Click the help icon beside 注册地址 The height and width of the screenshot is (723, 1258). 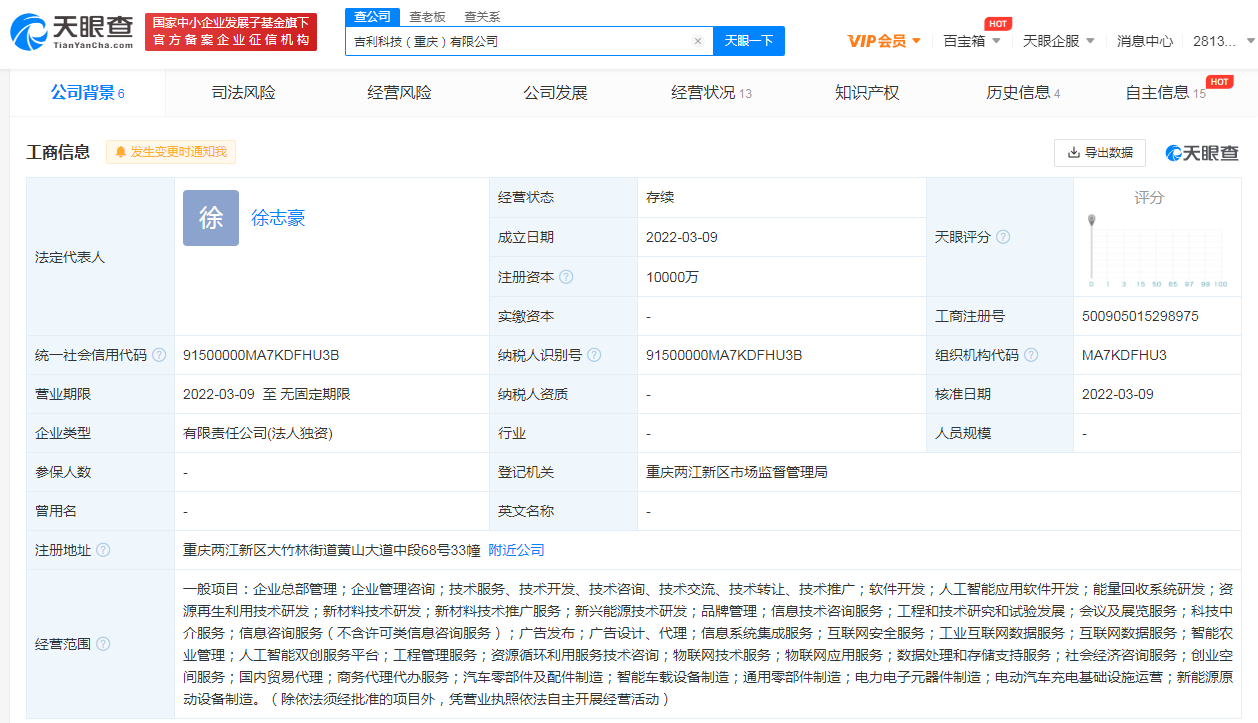coord(103,550)
